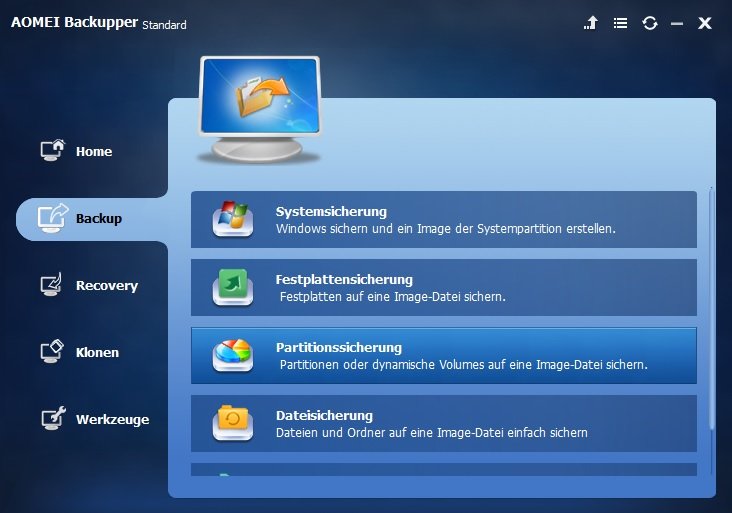Switch to the Recovery tab label
This screenshot has width=732, height=513.
[107, 286]
